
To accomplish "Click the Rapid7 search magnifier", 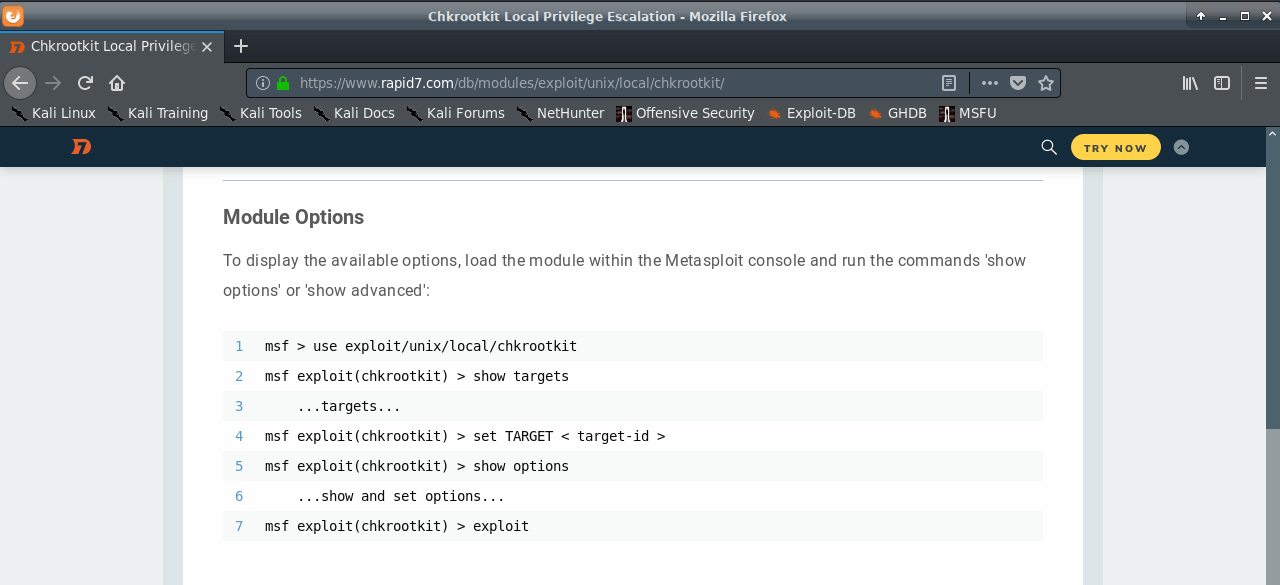I will 1049,147.
